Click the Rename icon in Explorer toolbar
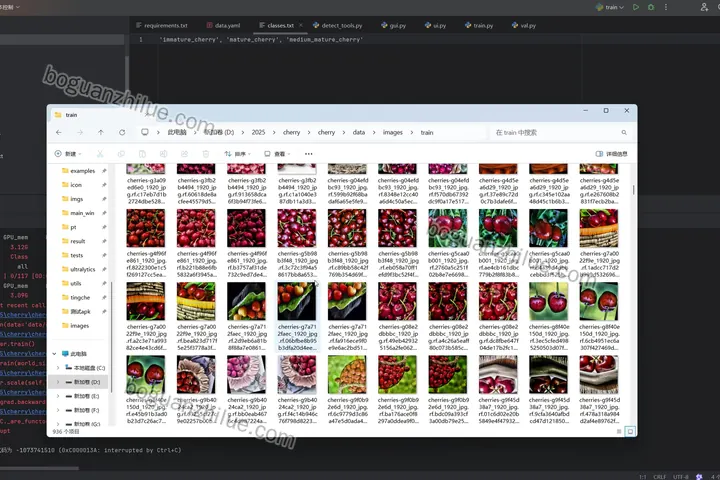The image size is (720, 480). tap(163, 154)
